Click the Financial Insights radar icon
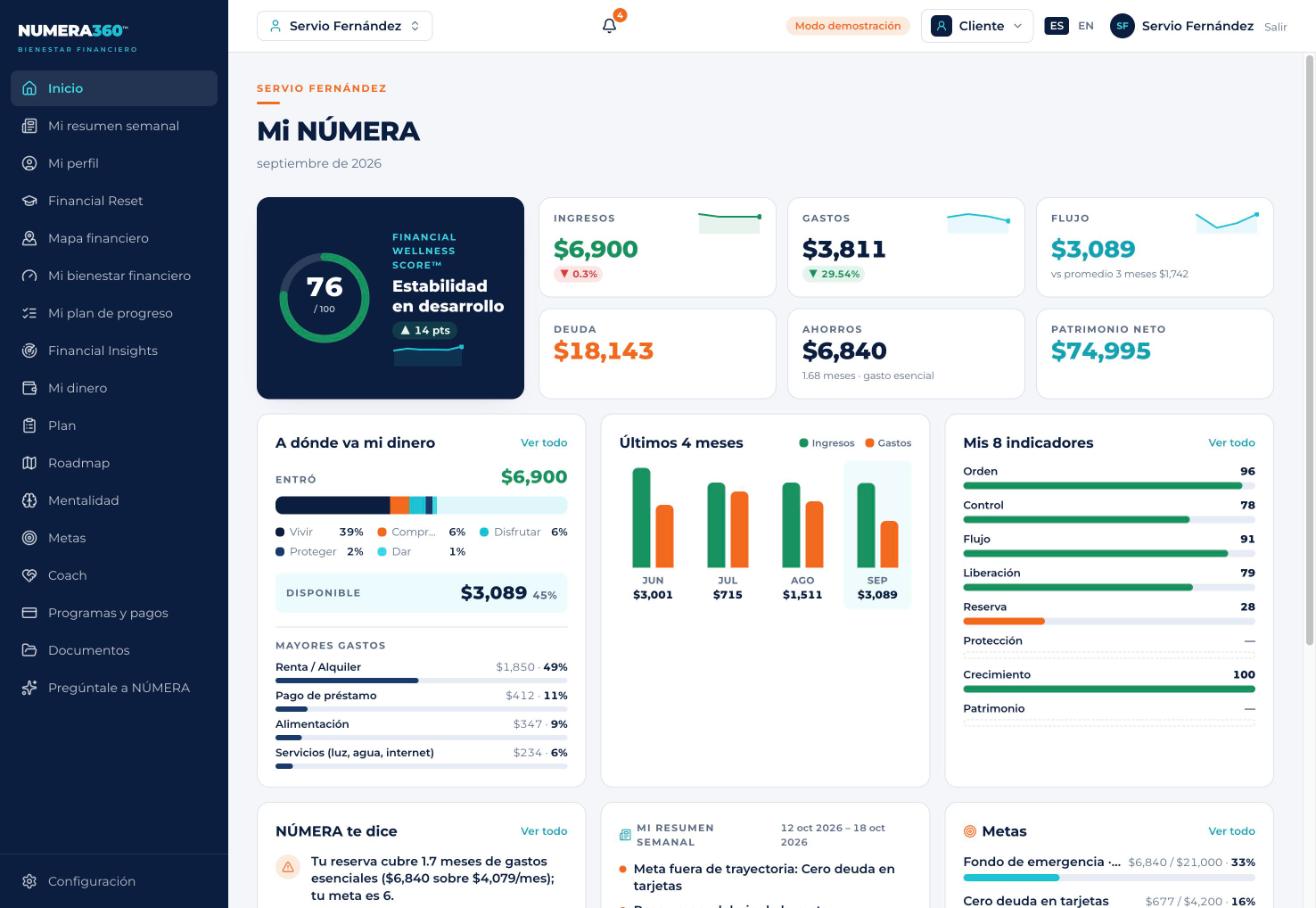The image size is (1316, 908). click(x=29, y=351)
